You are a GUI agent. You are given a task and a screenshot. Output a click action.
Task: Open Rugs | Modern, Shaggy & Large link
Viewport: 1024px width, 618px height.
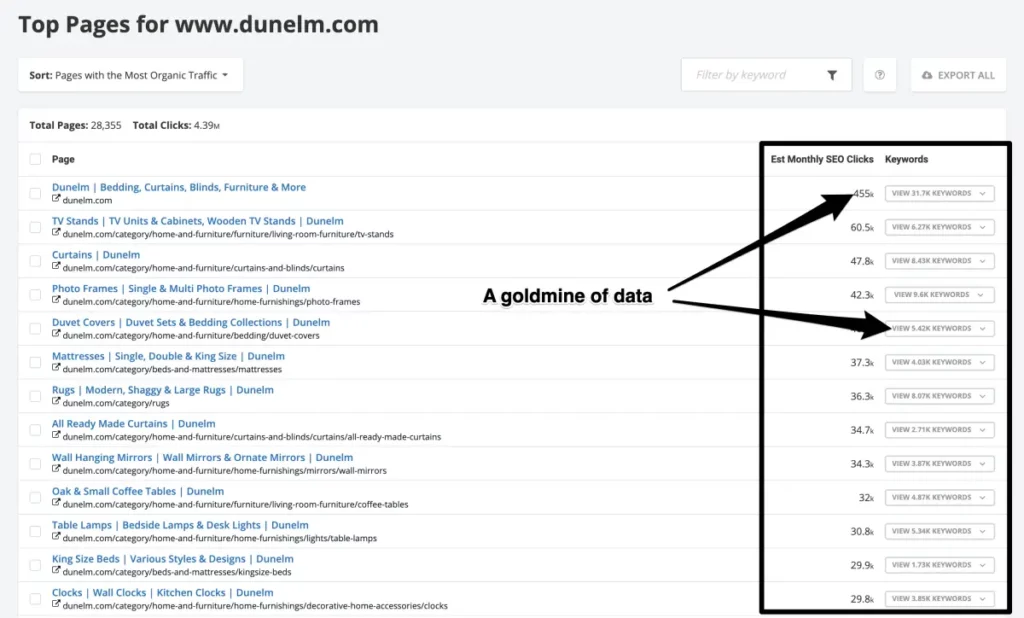coord(163,390)
